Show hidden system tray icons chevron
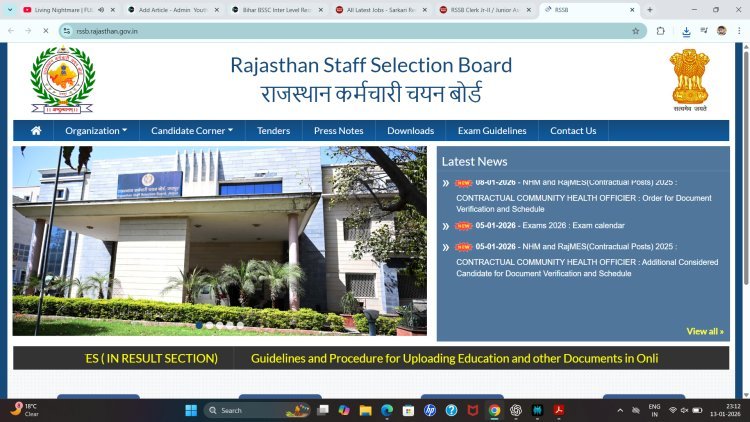 620,411
